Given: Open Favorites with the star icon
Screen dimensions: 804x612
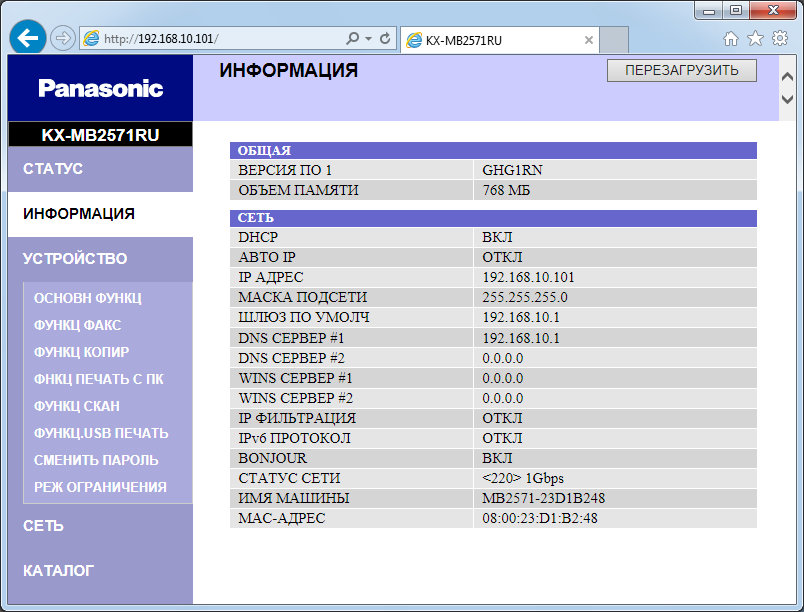Looking at the screenshot, I should (x=755, y=38).
